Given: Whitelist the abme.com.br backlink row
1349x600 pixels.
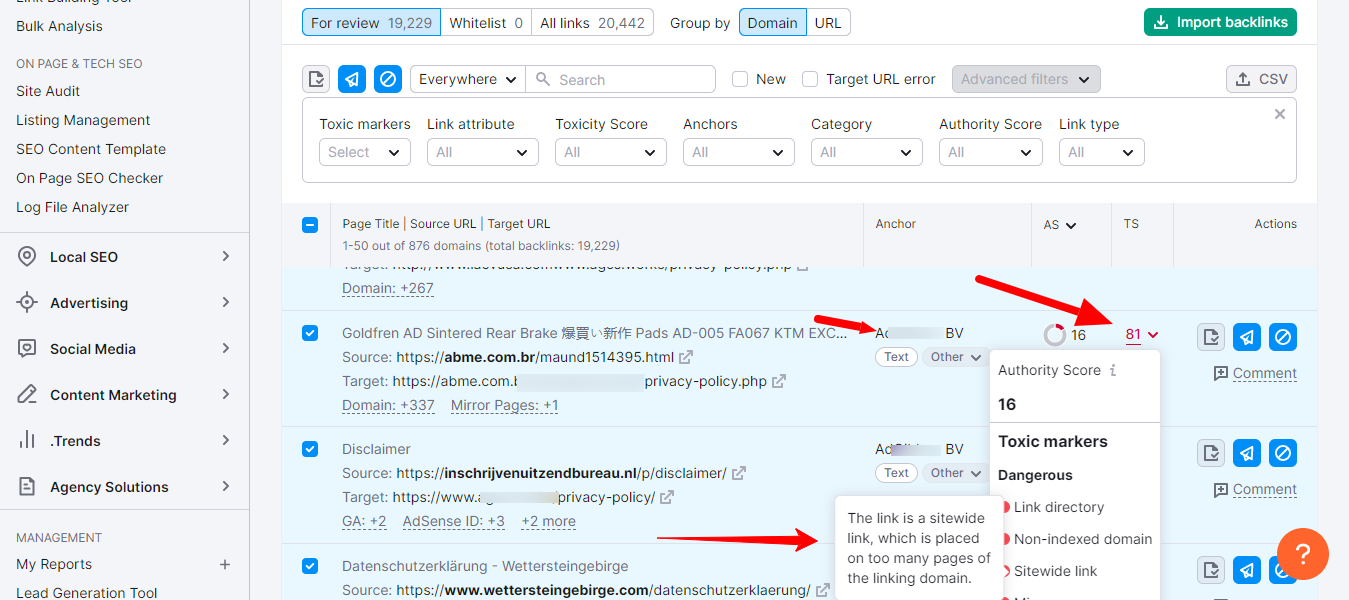Looking at the screenshot, I should [1211, 337].
